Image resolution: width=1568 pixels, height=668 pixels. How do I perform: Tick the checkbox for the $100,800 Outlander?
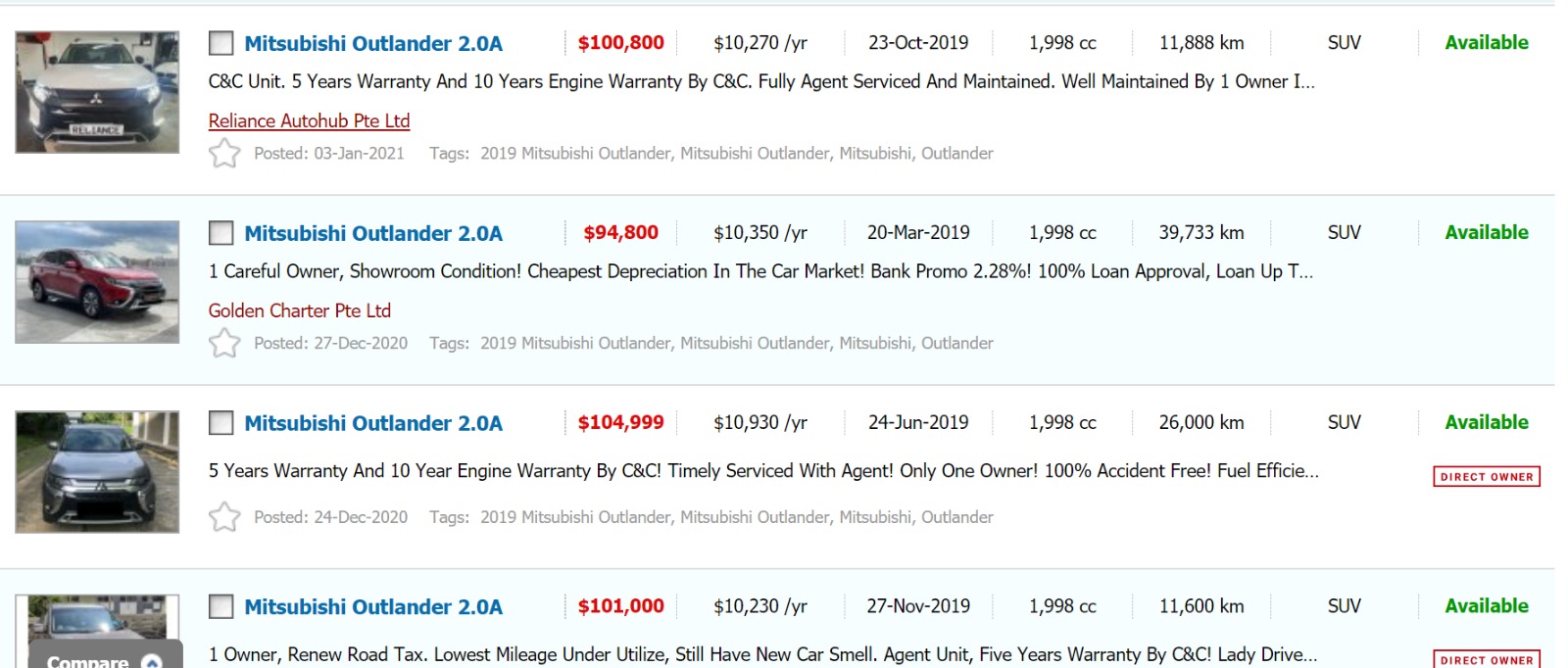(221, 43)
